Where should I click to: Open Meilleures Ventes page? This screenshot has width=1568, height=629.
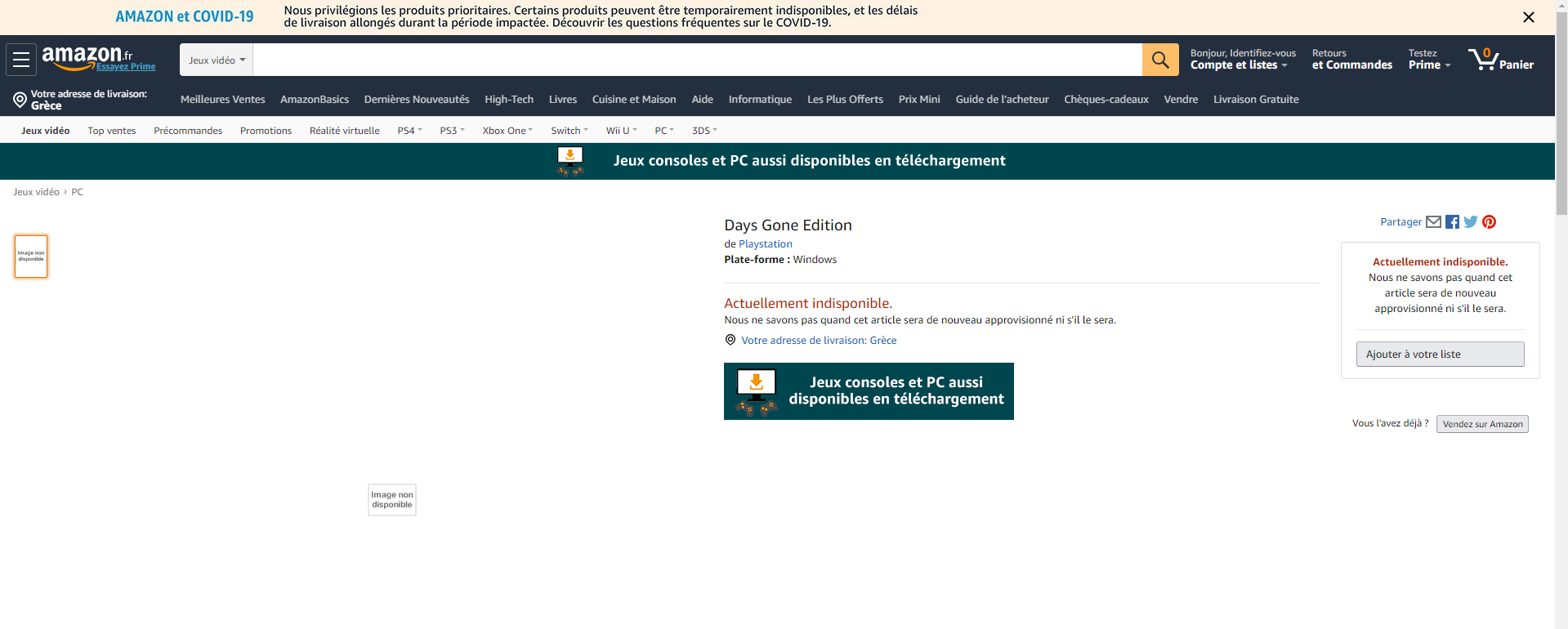[223, 100]
